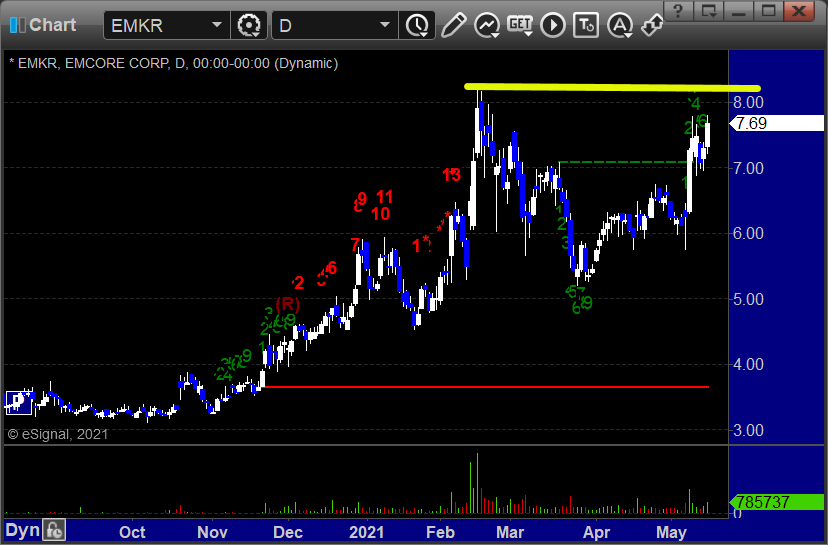
Task: Click the Nov label on time axis
Action: point(212,532)
